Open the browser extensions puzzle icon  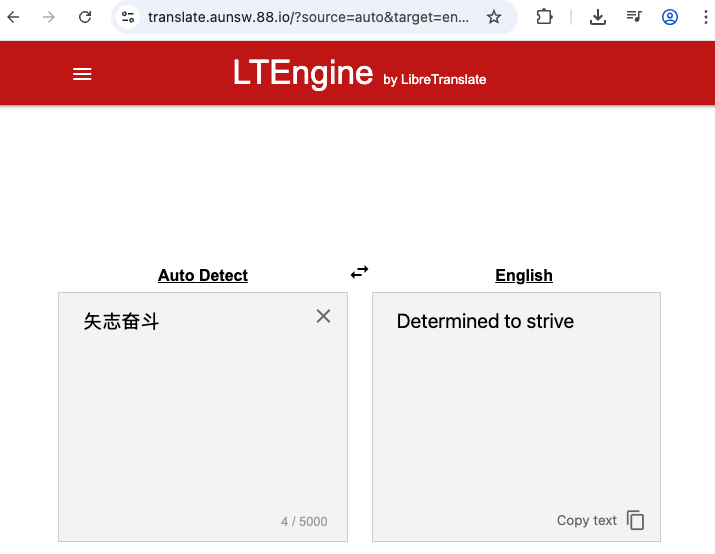(x=544, y=17)
